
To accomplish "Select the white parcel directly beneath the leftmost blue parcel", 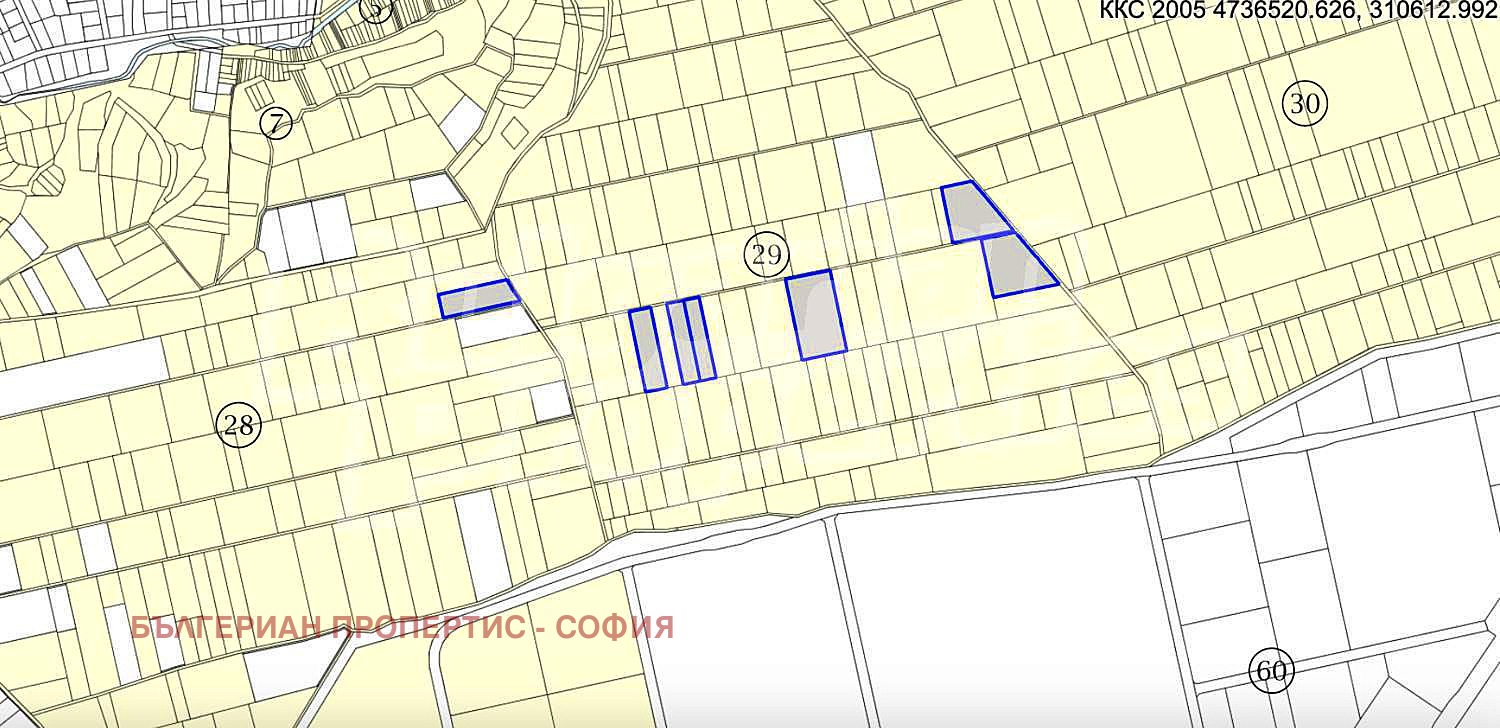I will coord(497,325).
